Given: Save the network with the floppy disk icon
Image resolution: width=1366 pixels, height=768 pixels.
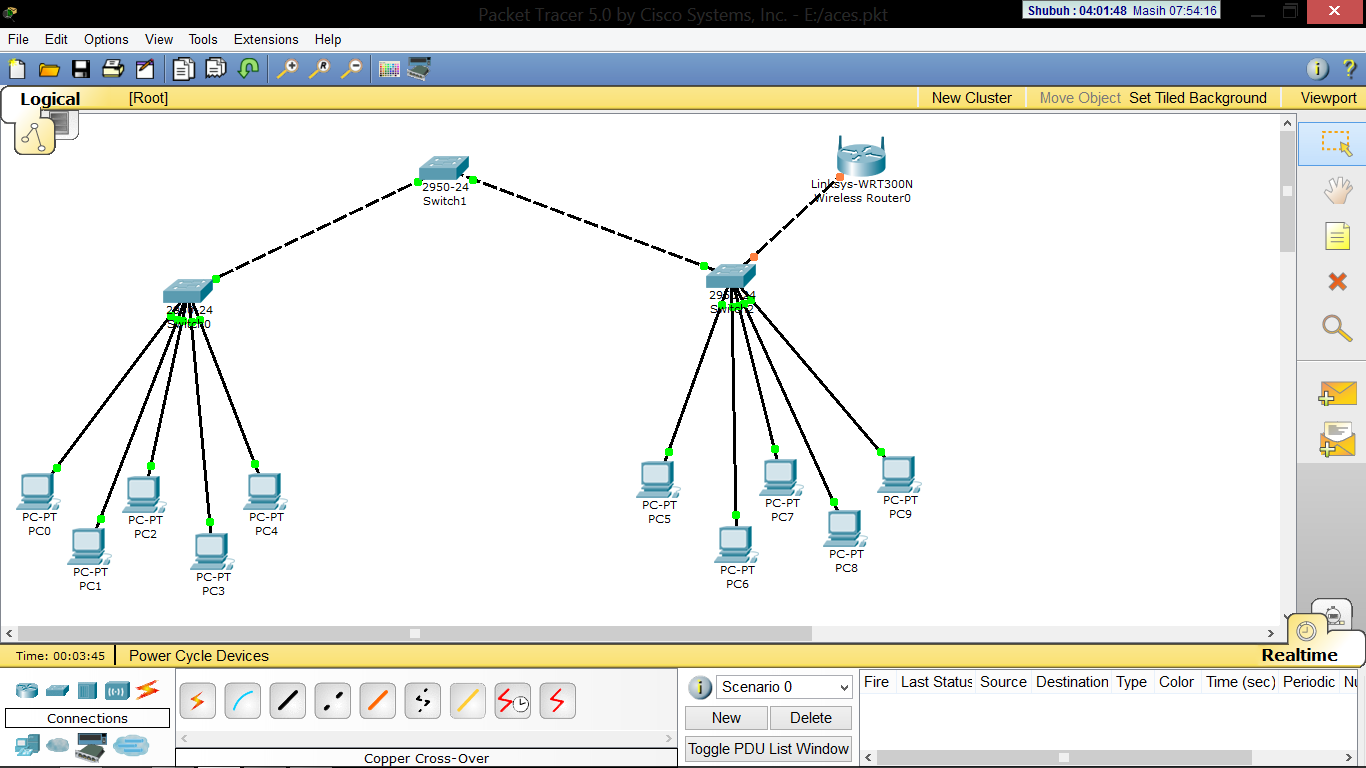Looking at the screenshot, I should [x=81, y=69].
